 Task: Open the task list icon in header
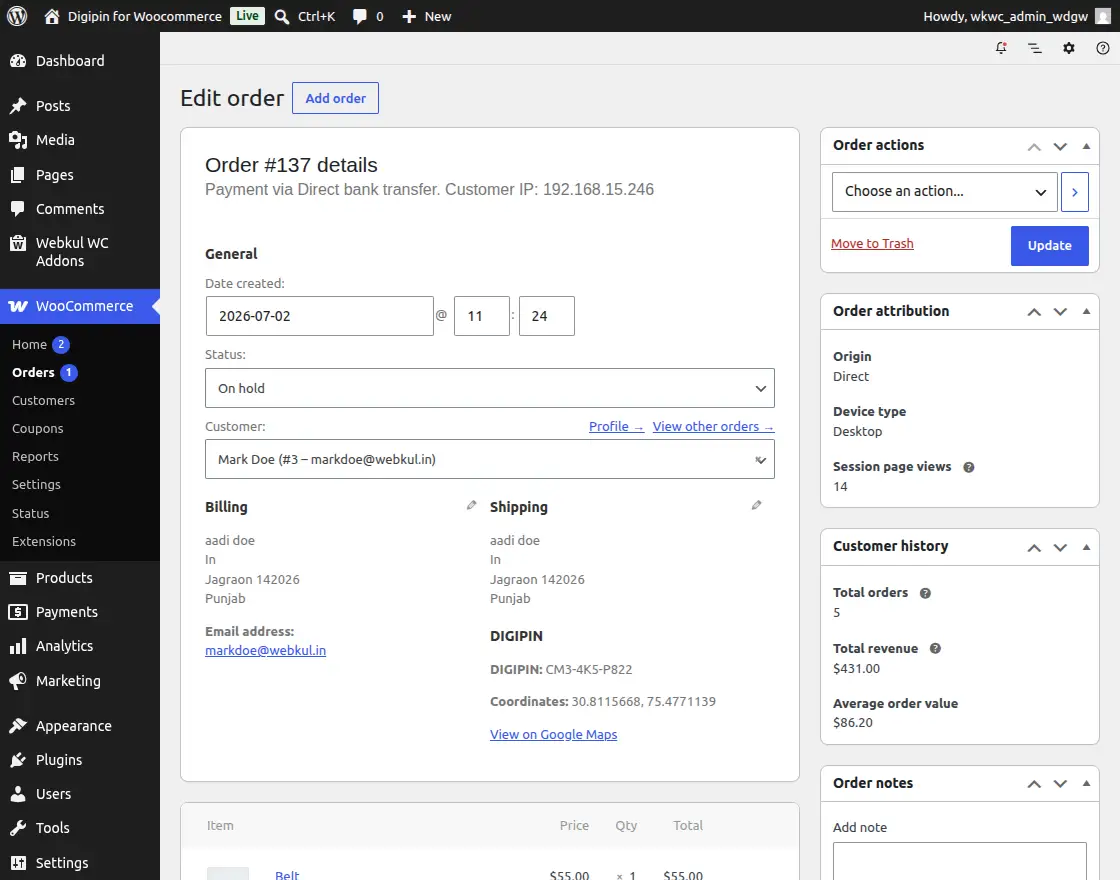coord(1034,48)
